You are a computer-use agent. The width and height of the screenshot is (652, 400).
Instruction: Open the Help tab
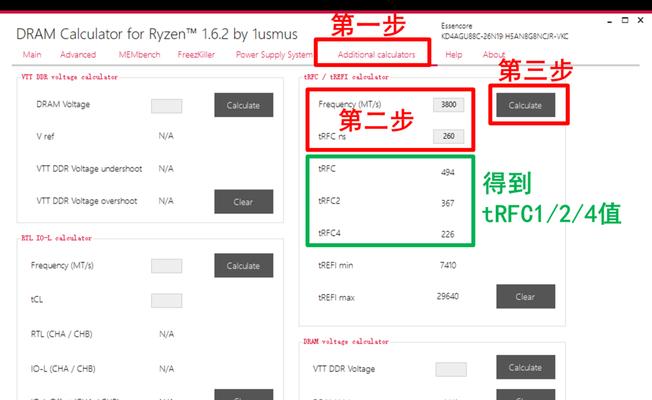click(x=454, y=54)
